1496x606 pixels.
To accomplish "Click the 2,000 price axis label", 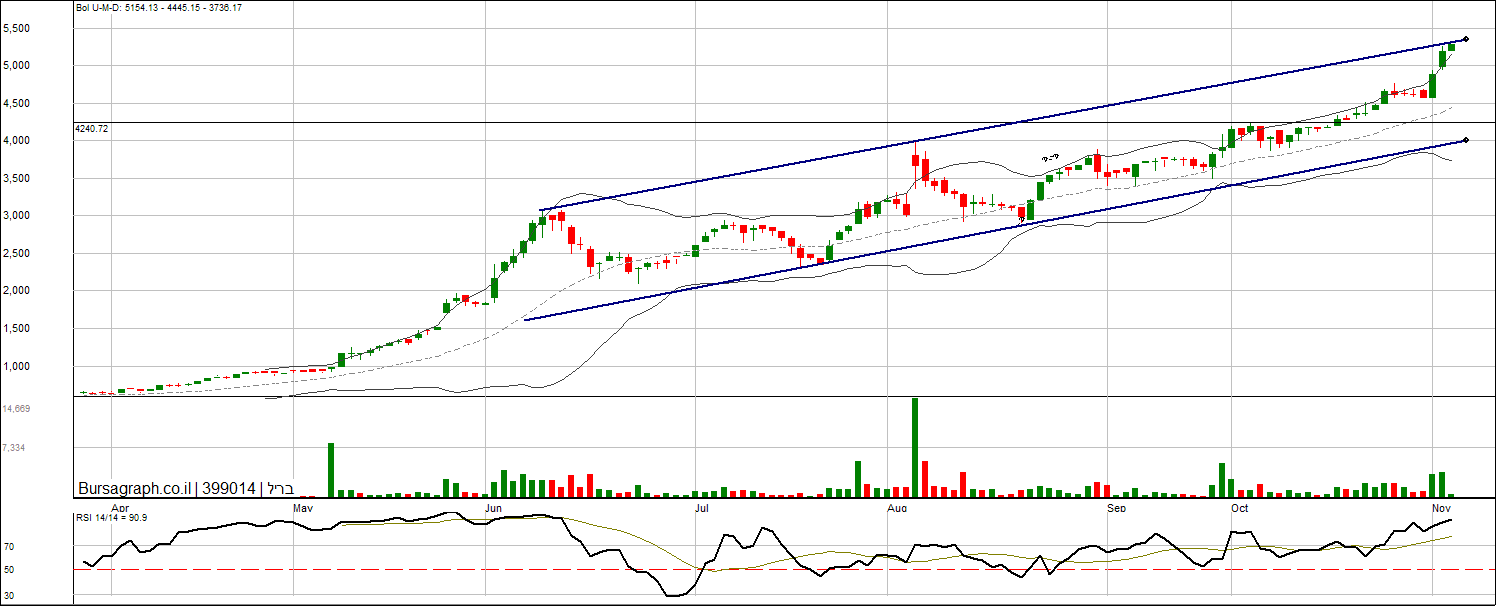I will pos(17,291).
